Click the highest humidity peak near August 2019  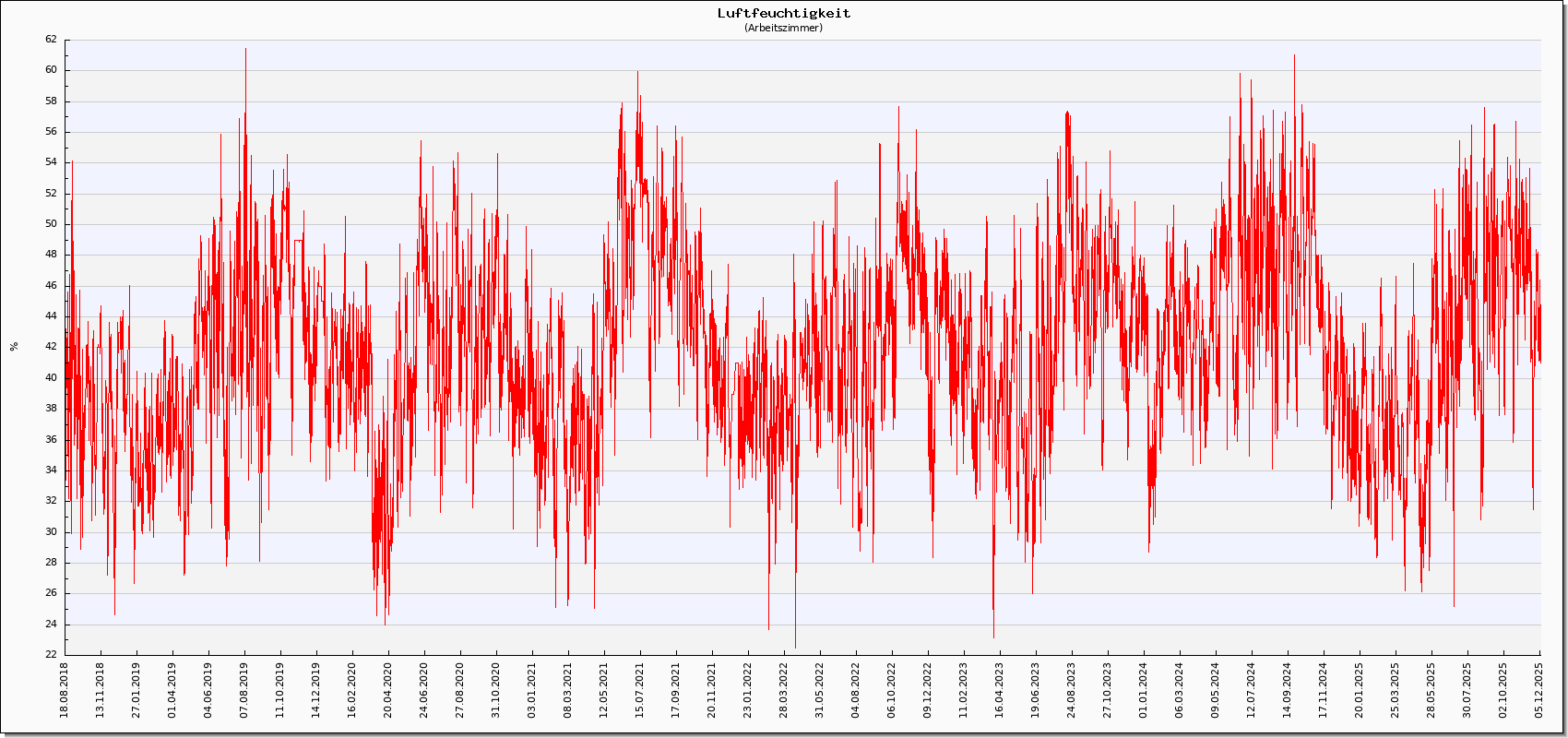click(x=245, y=50)
